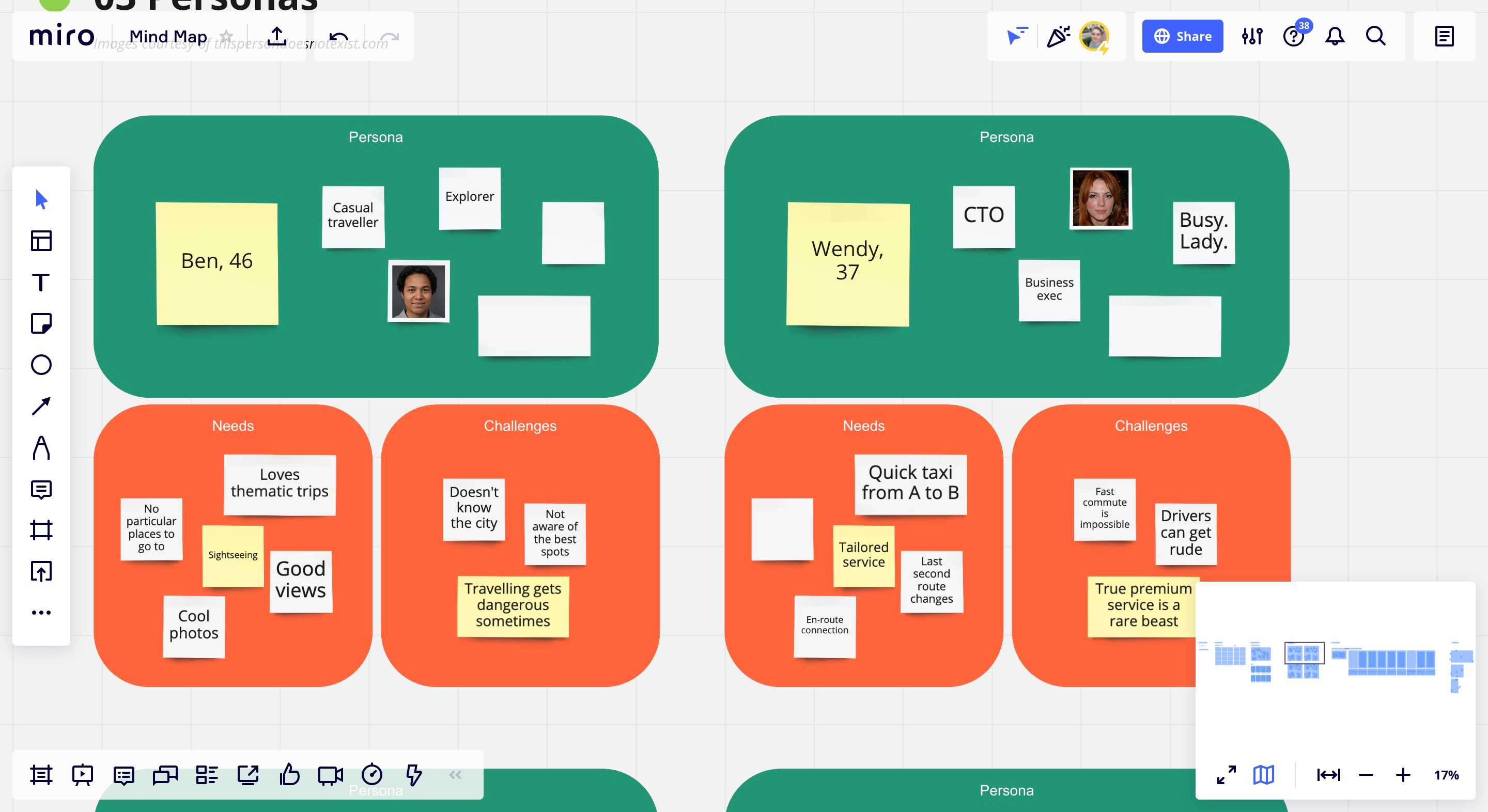The image size is (1488, 812).
Task: Expand more tools with the three dots
Action: pyautogui.click(x=41, y=612)
